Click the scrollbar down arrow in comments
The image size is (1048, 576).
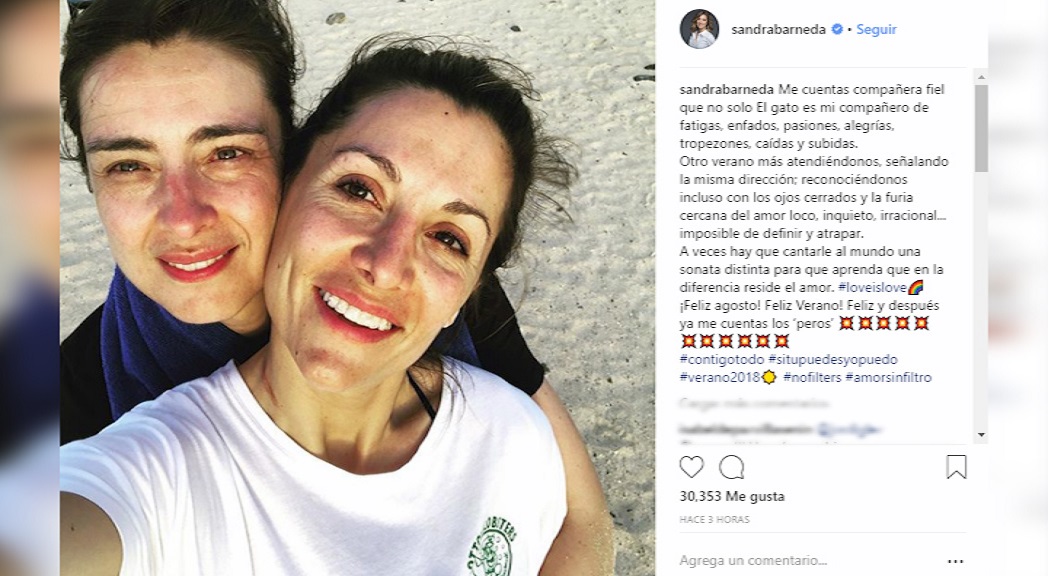[x=981, y=435]
